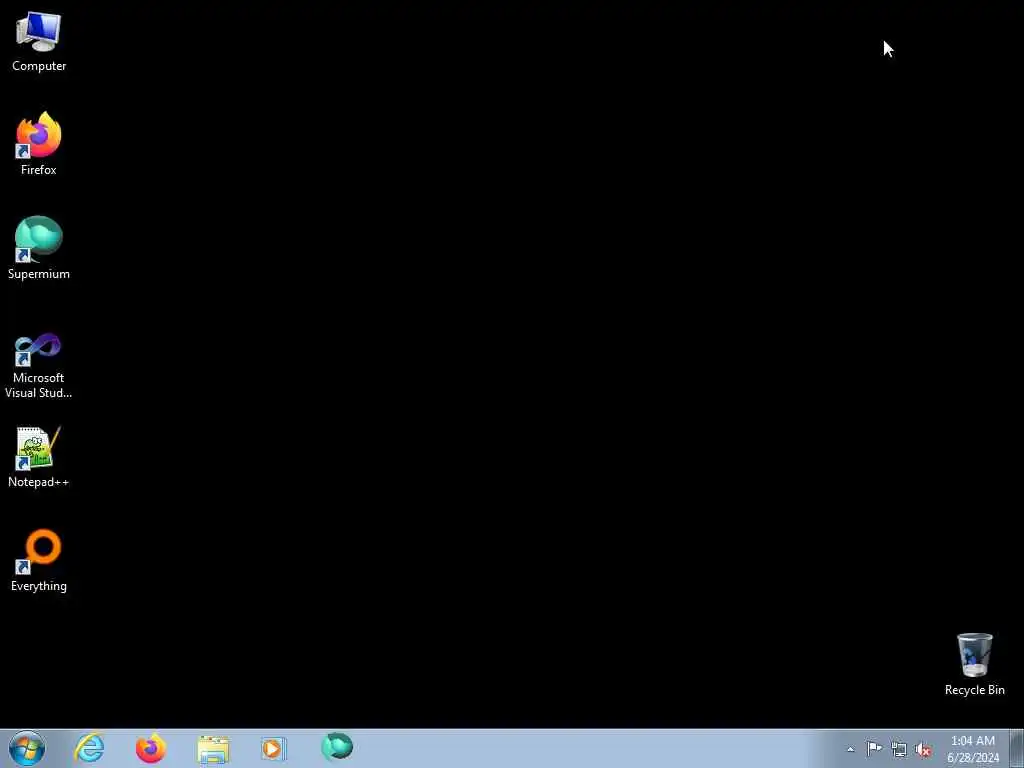Click the Show desktop button
1024x768 pixels.
[1017, 748]
